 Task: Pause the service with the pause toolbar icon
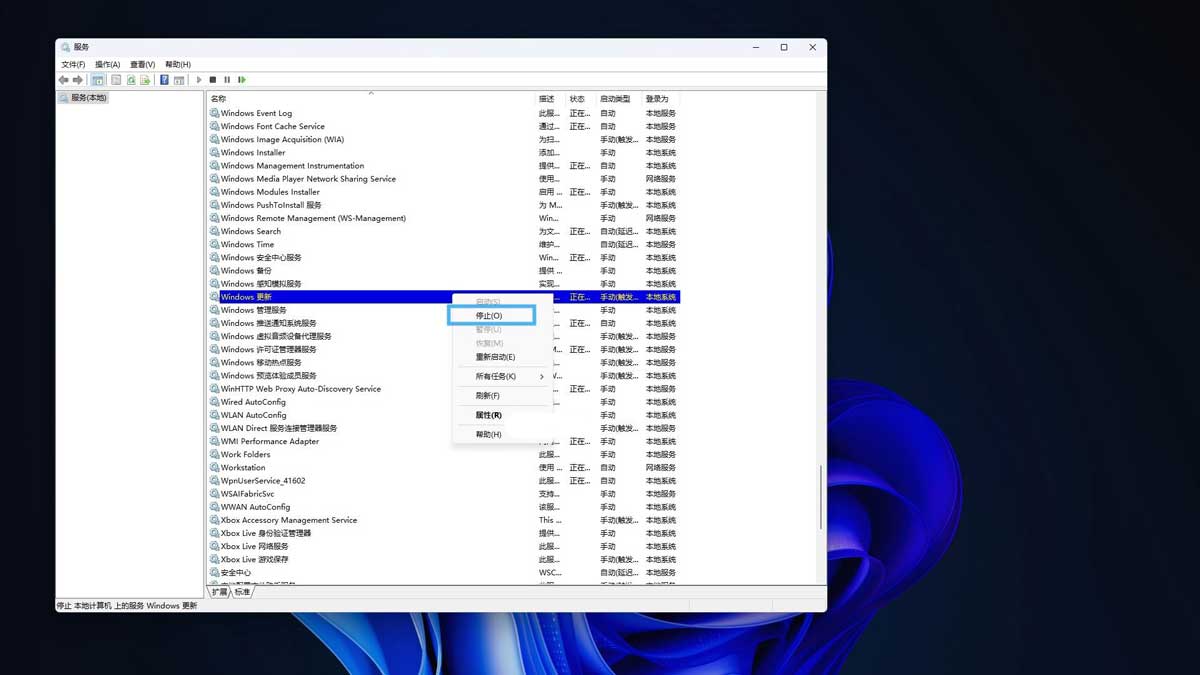point(227,79)
